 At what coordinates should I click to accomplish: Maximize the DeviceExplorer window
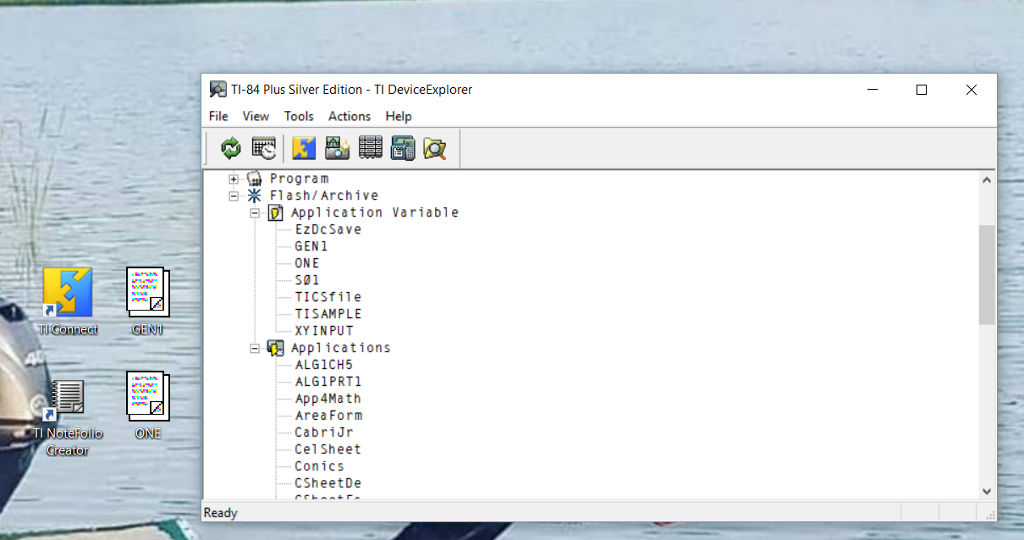point(921,89)
